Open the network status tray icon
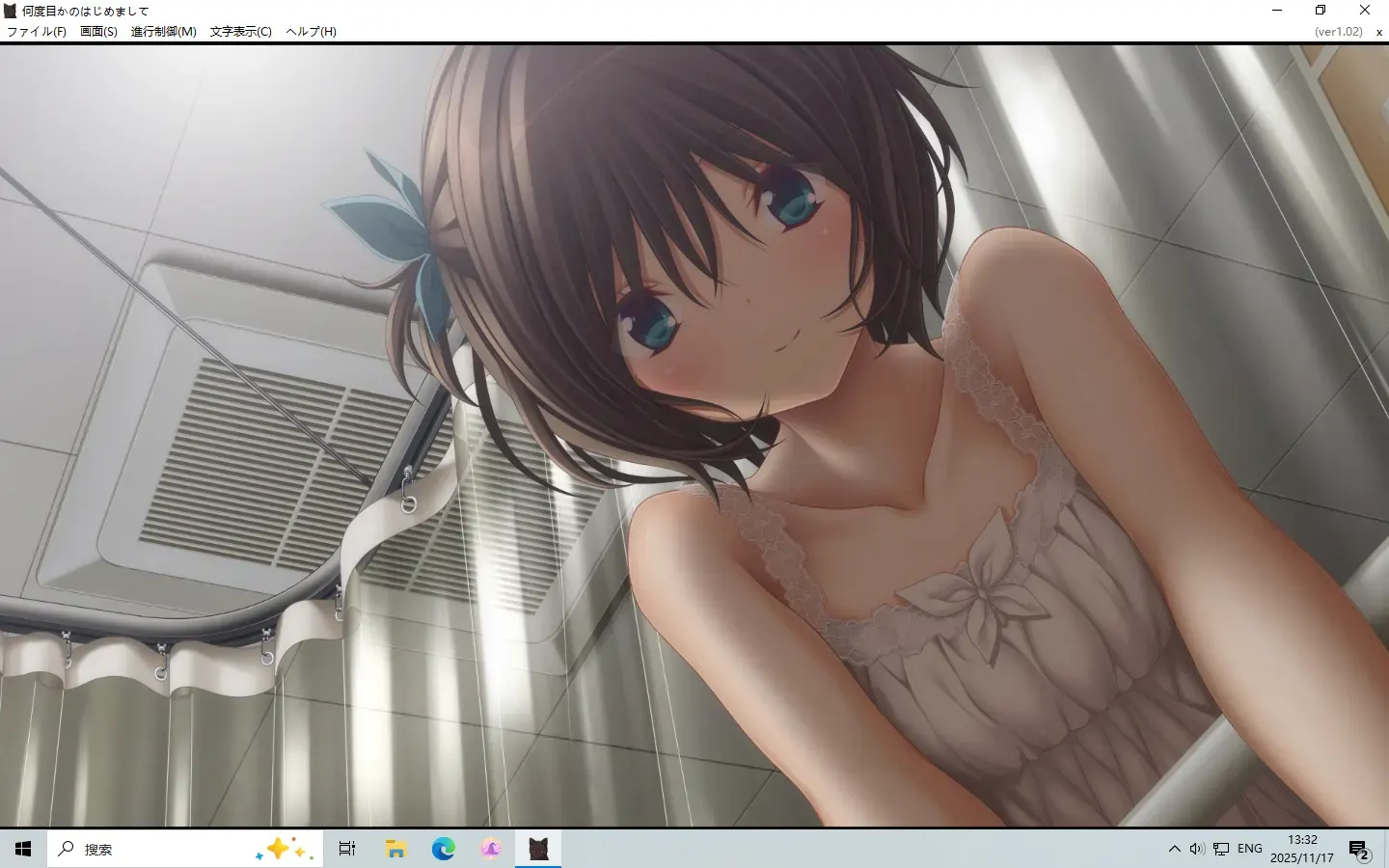Image resolution: width=1389 pixels, height=868 pixels. point(1221,849)
